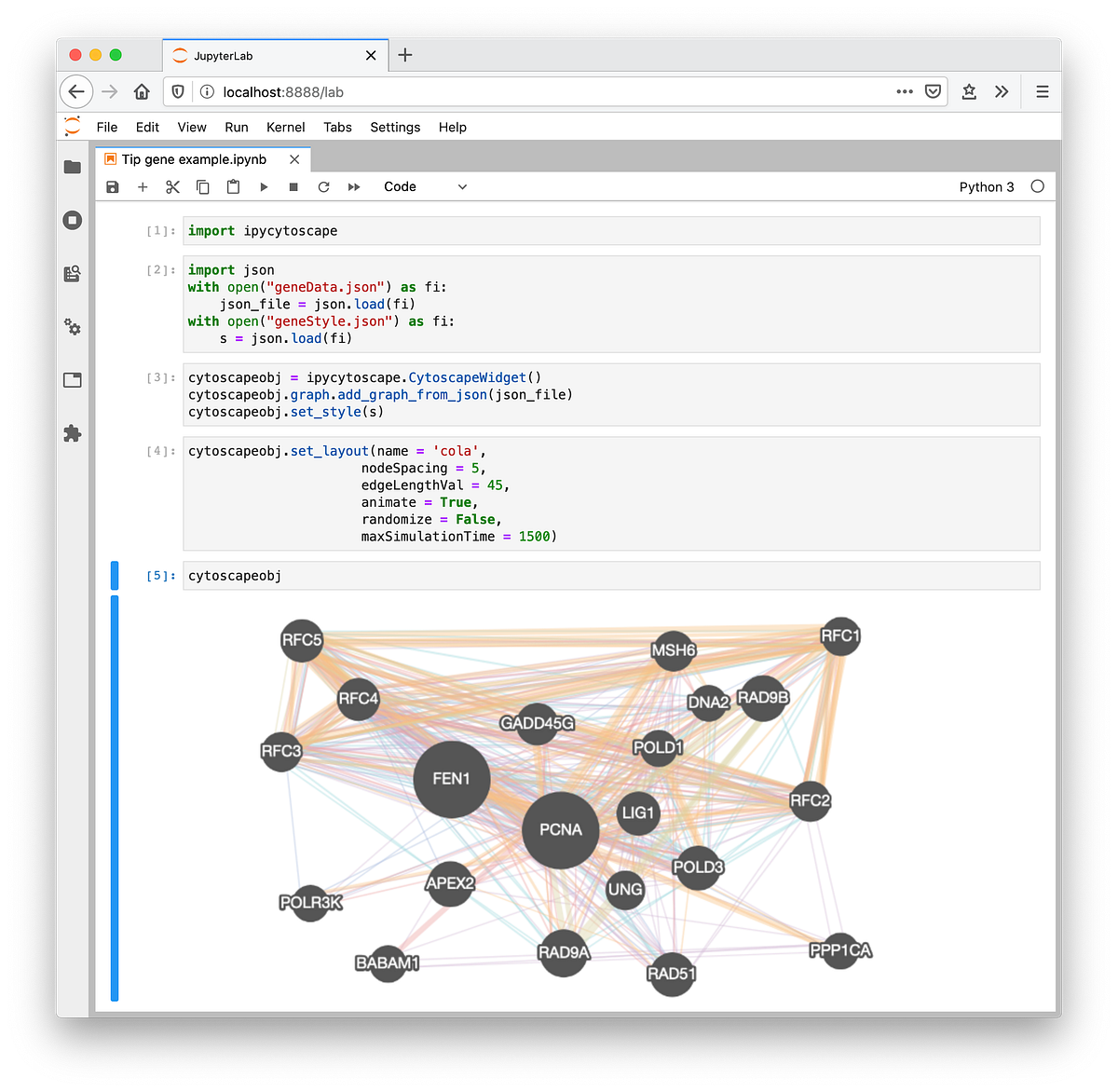Bookmark this page with the star icon
This screenshot has height=1092, width=1118.
click(x=969, y=91)
